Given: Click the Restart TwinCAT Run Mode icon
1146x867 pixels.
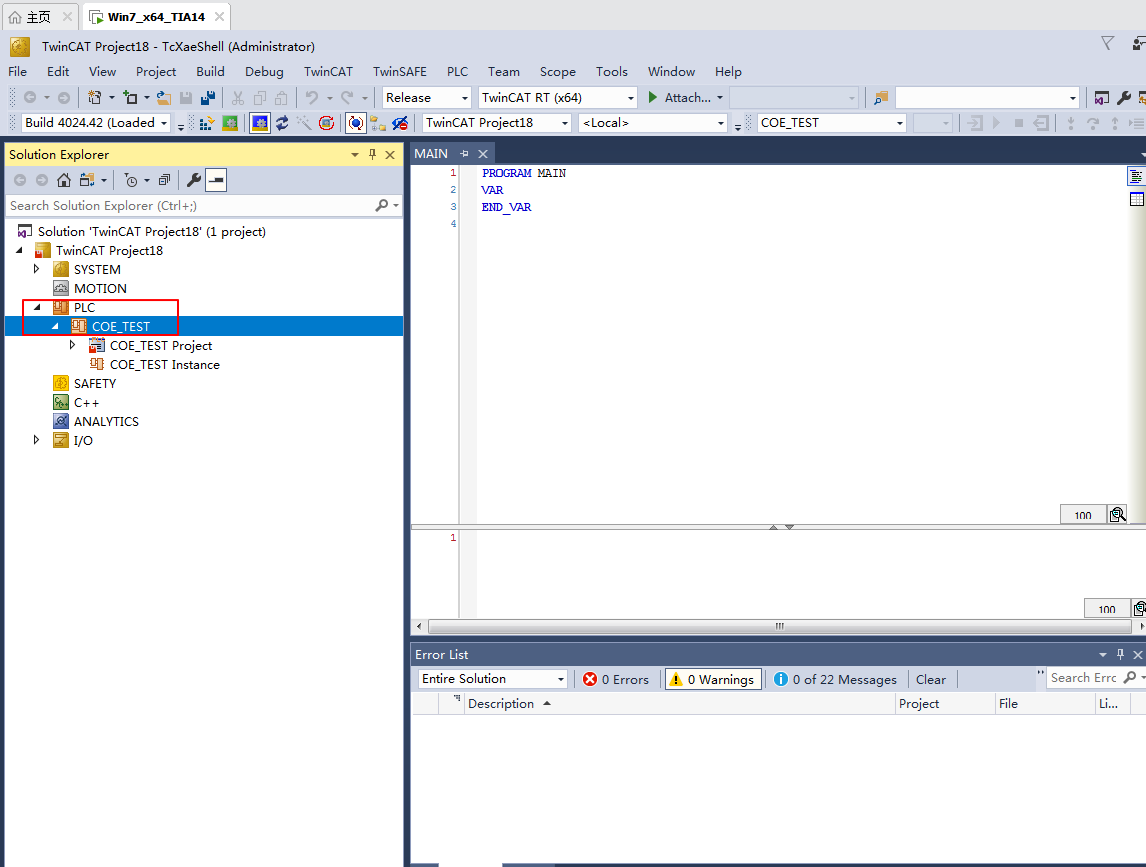Looking at the screenshot, I should (230, 123).
